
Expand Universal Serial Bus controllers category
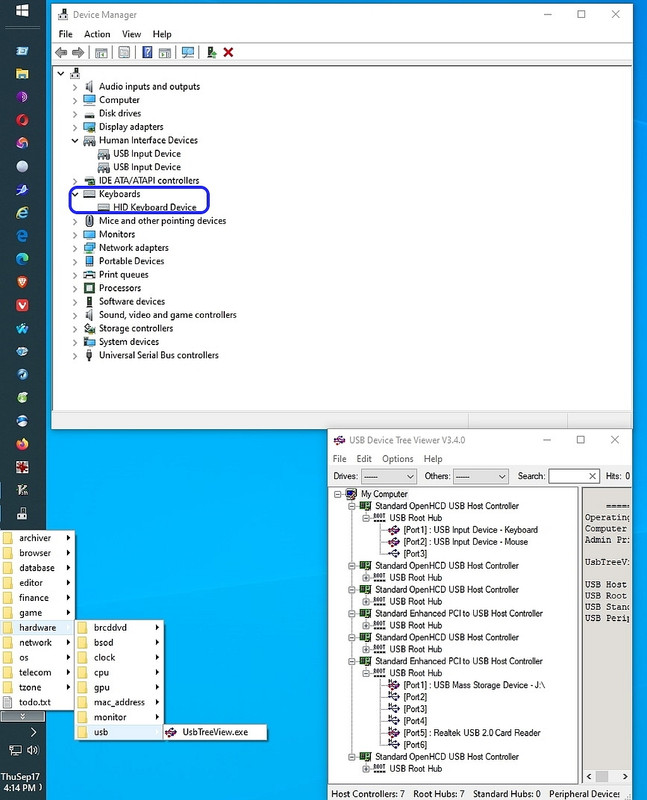point(75,356)
